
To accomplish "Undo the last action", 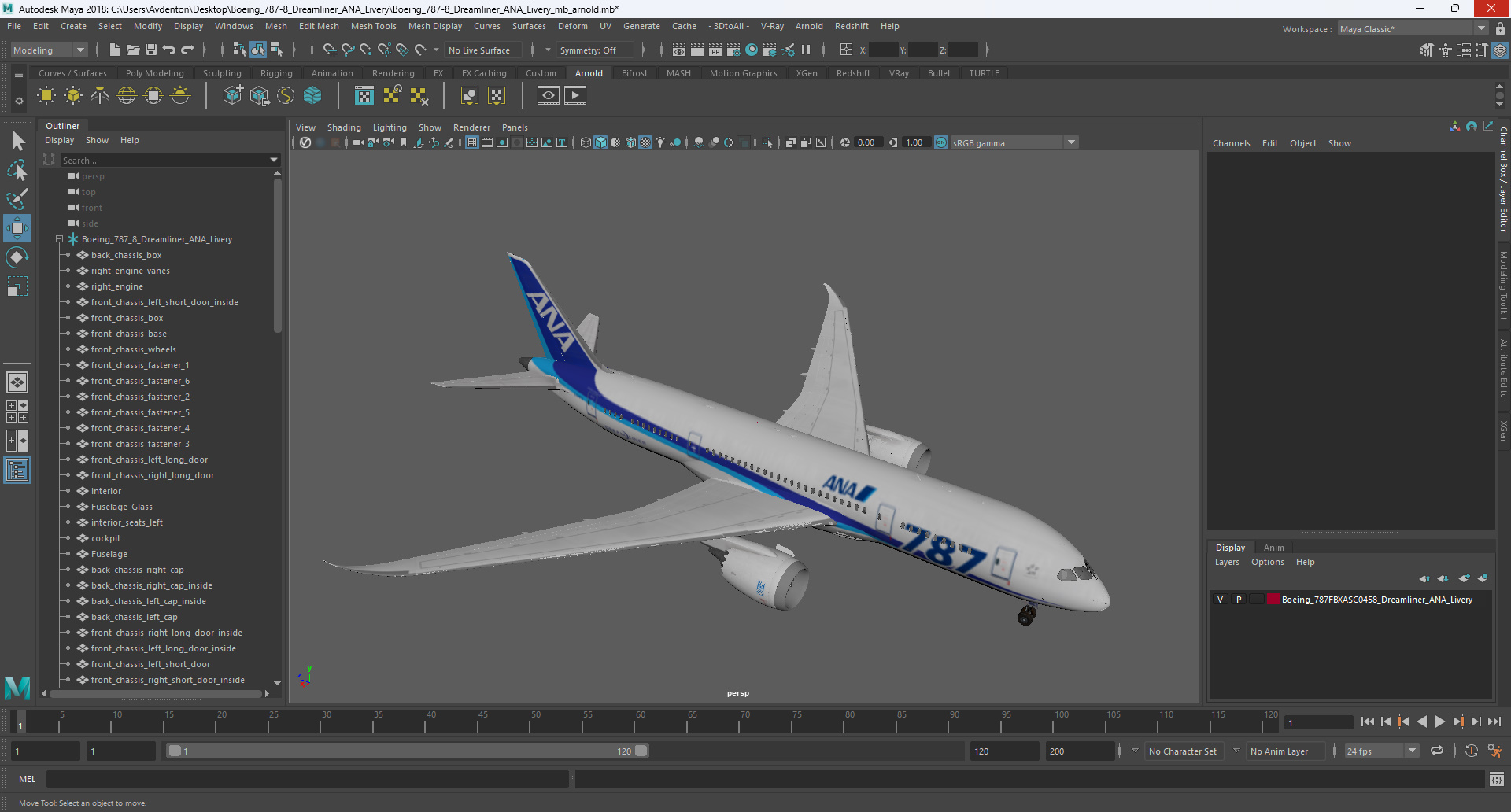I will [x=169, y=50].
